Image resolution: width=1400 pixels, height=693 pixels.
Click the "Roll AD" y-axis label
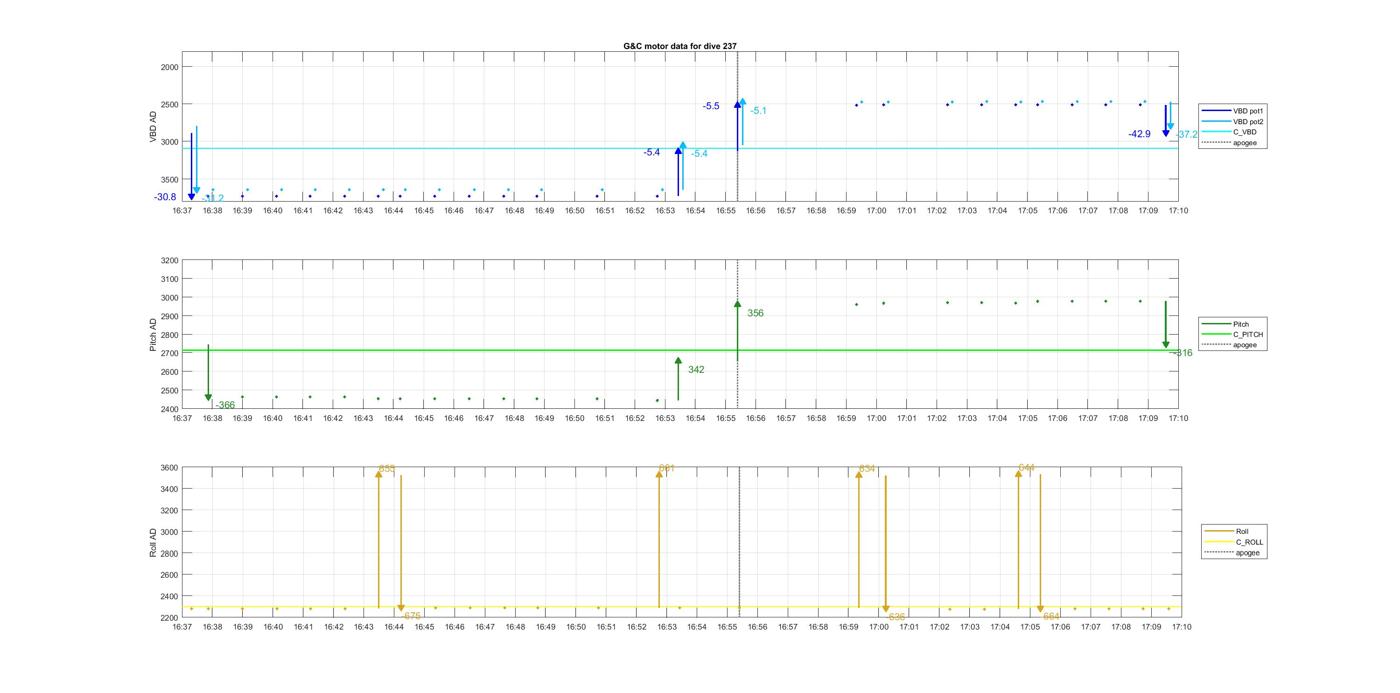(x=154, y=542)
